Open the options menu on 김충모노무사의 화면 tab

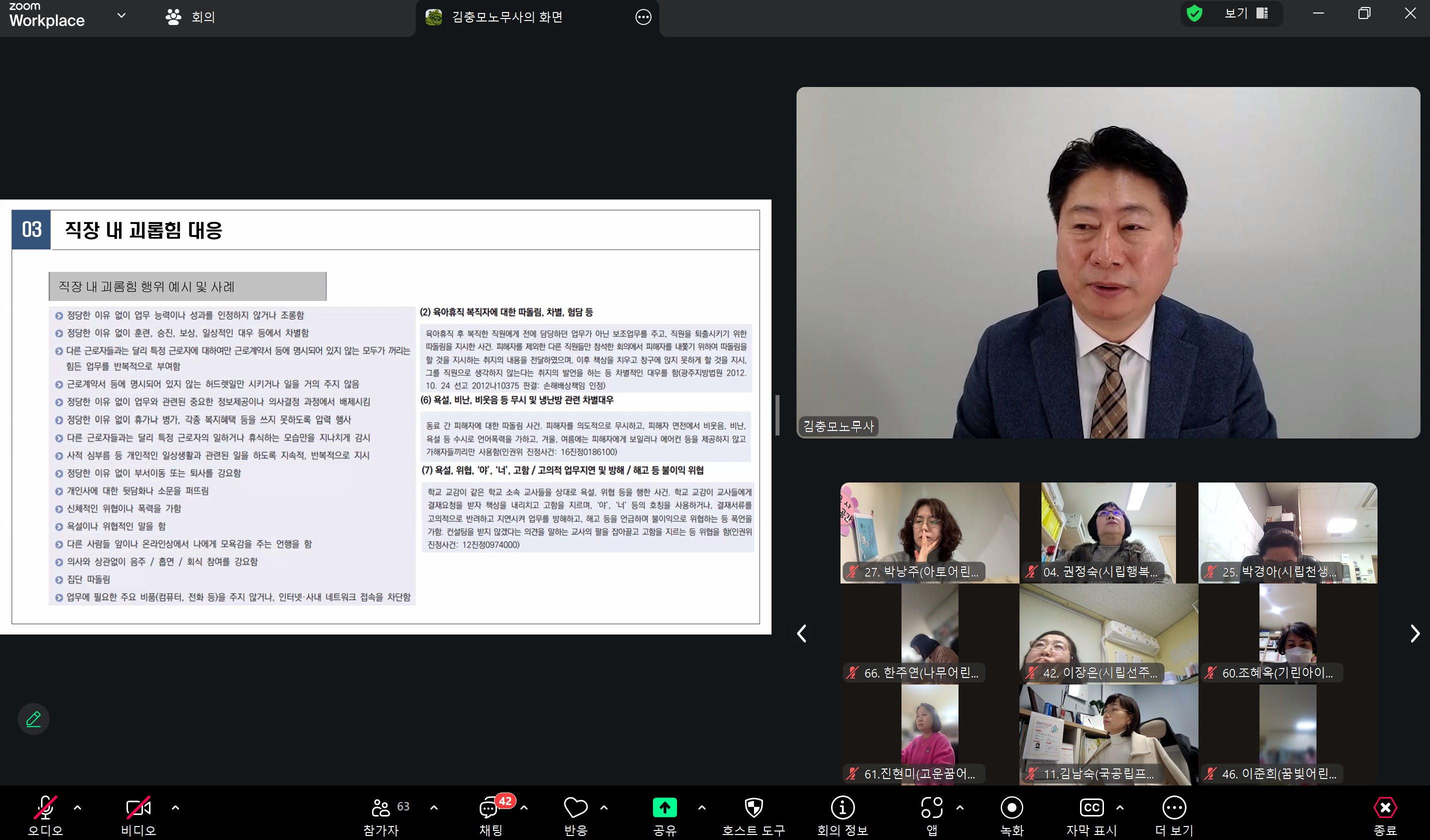coord(642,17)
